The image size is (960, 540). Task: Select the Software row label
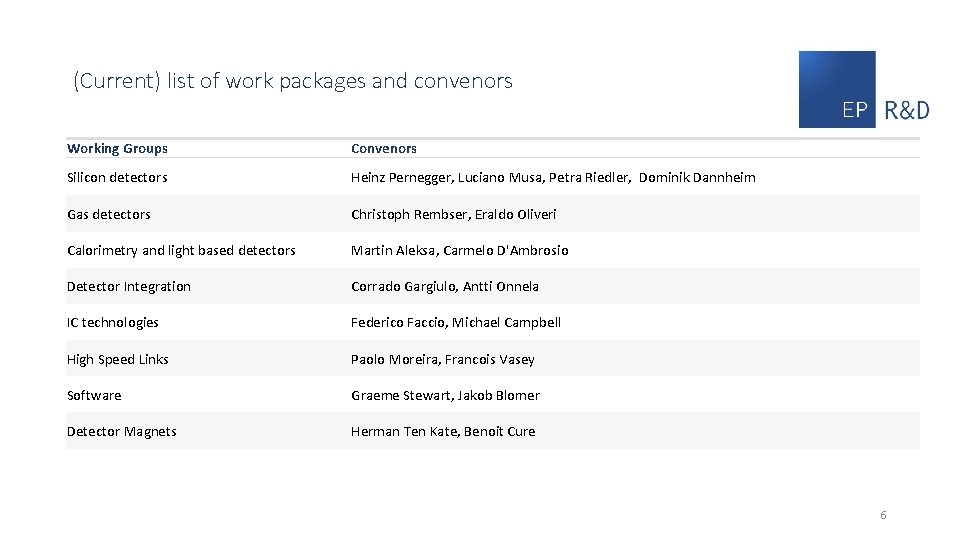[94, 395]
